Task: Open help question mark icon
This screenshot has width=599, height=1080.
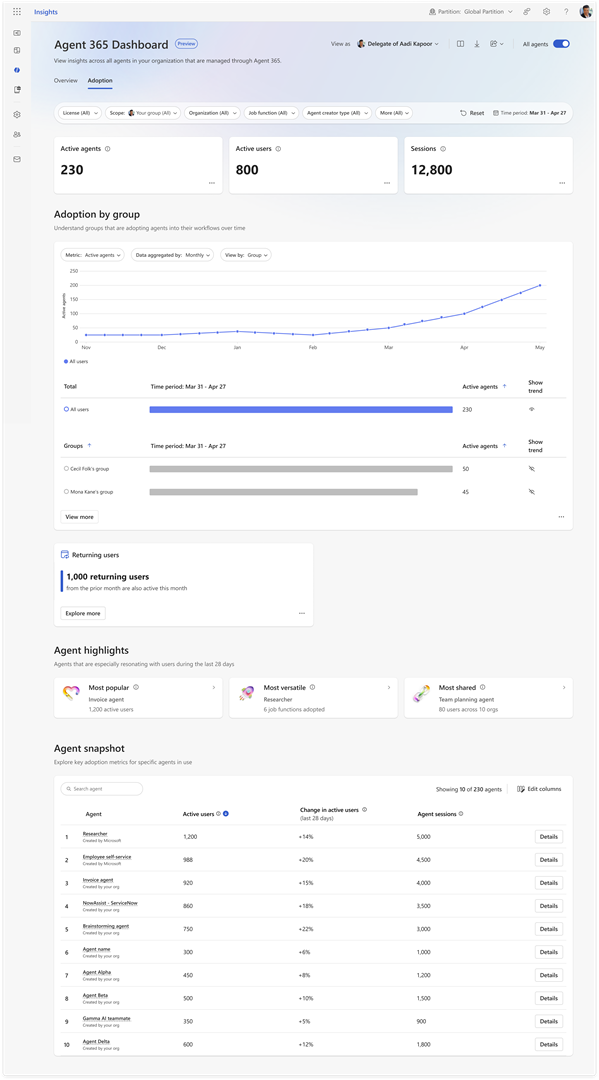Action: [x=566, y=12]
